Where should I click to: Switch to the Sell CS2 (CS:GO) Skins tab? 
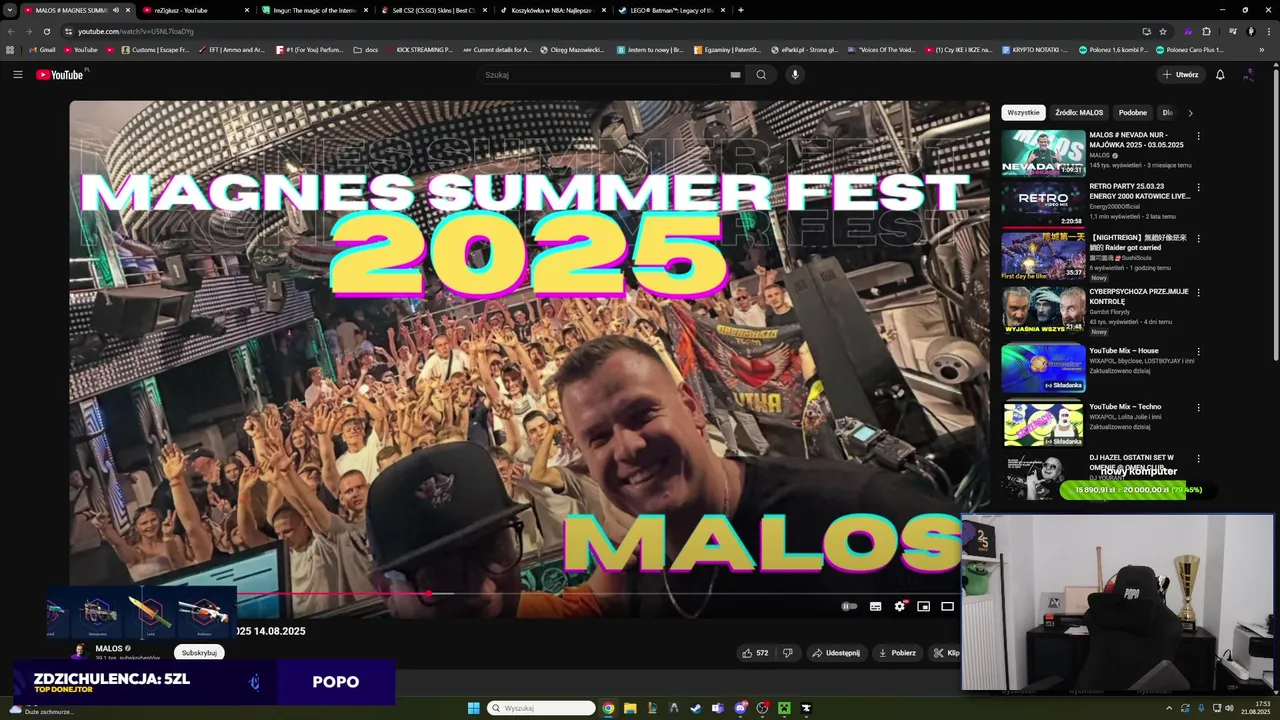point(434,10)
